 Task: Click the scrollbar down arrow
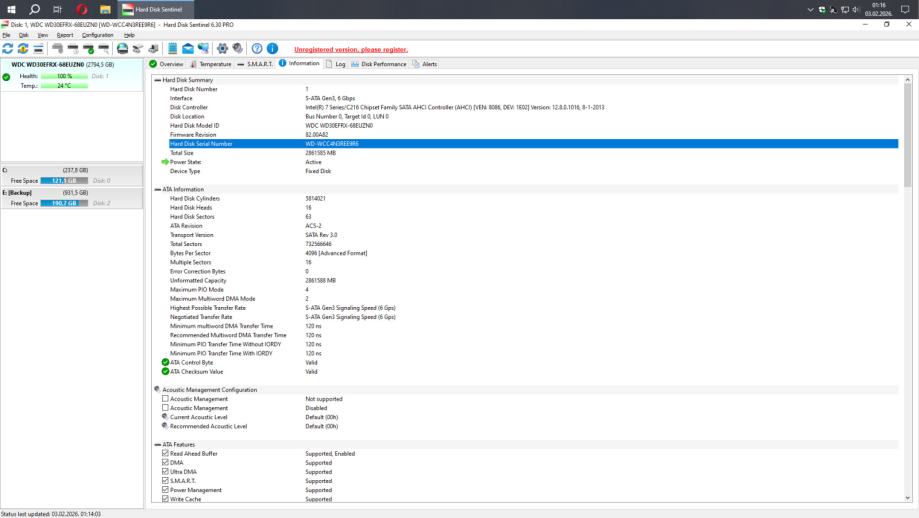pyautogui.click(x=907, y=497)
